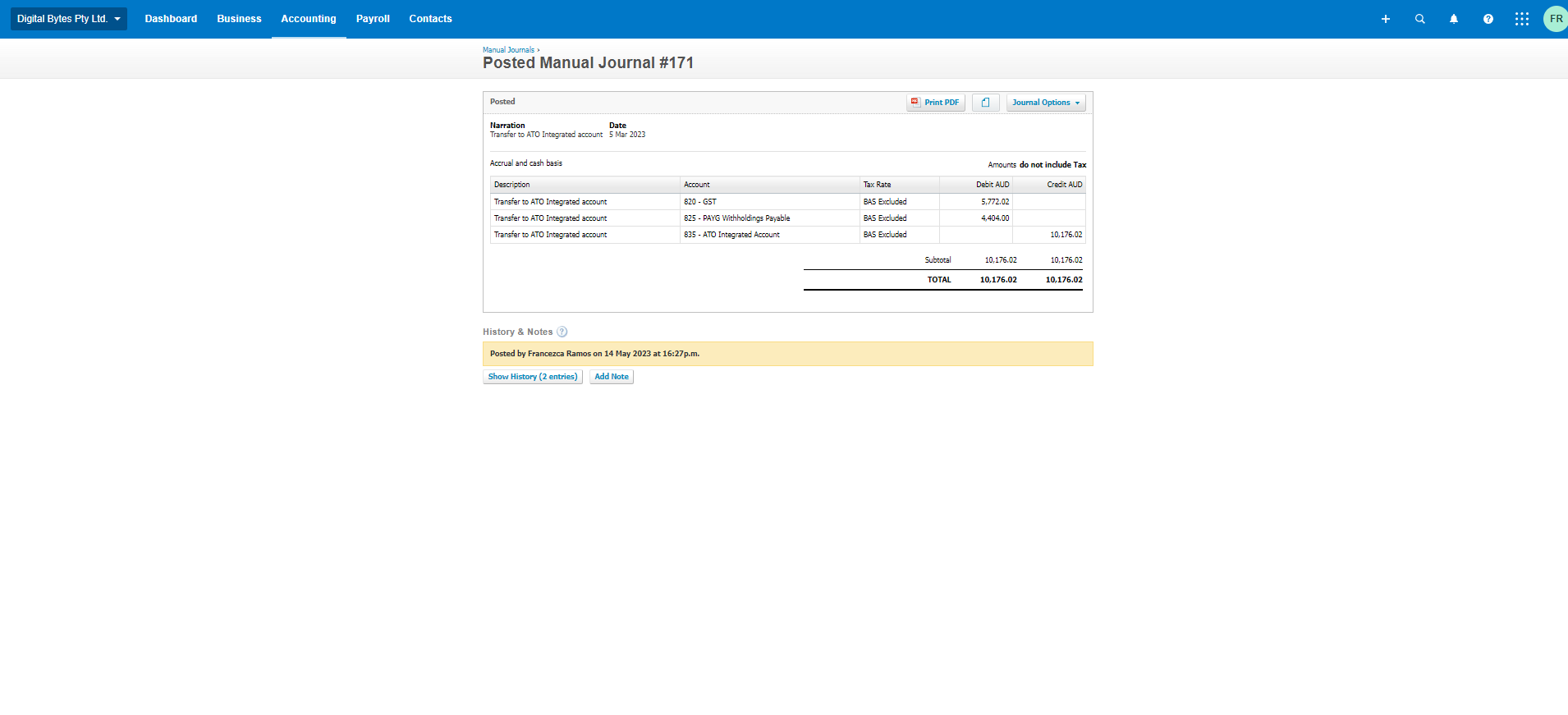Click the Credit AUD column header
This screenshot has width=1568, height=715.
pyautogui.click(x=1049, y=185)
